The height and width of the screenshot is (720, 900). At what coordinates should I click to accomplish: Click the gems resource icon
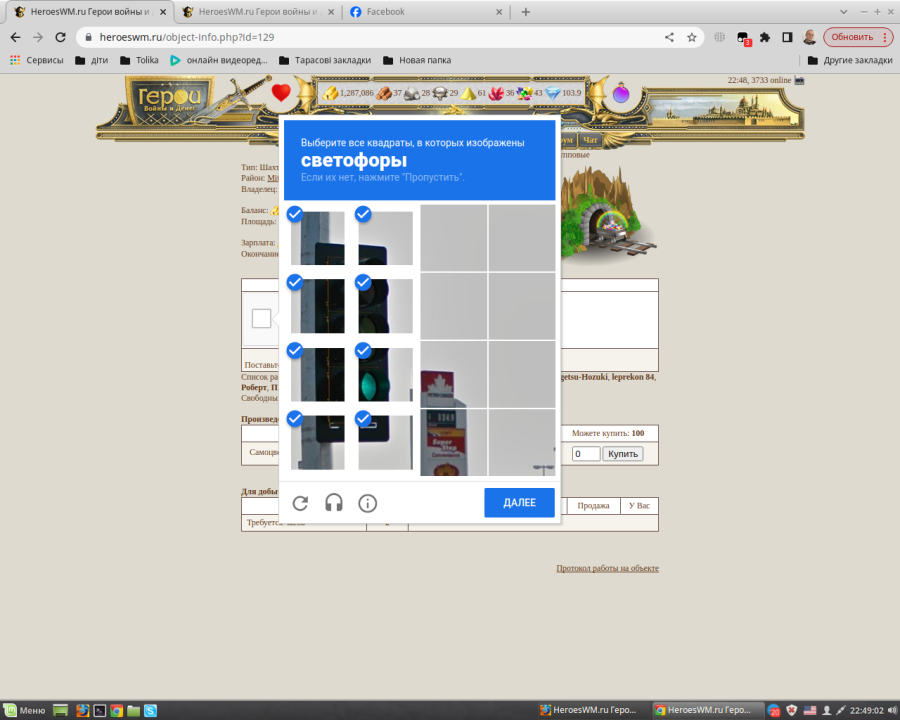tap(525, 93)
